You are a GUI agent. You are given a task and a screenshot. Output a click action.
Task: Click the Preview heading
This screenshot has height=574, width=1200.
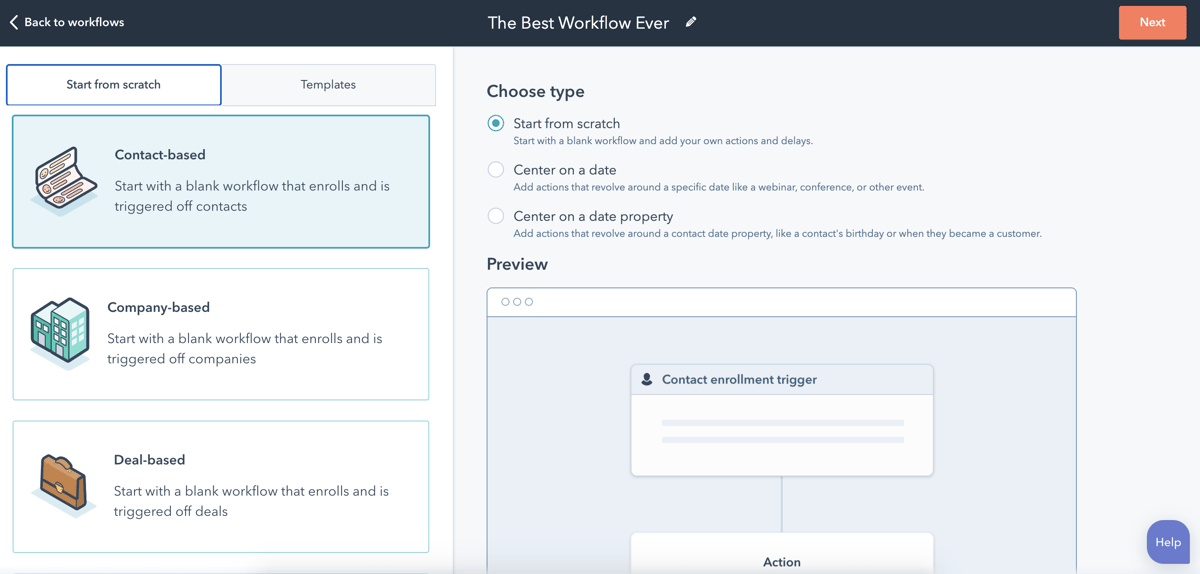(x=517, y=264)
